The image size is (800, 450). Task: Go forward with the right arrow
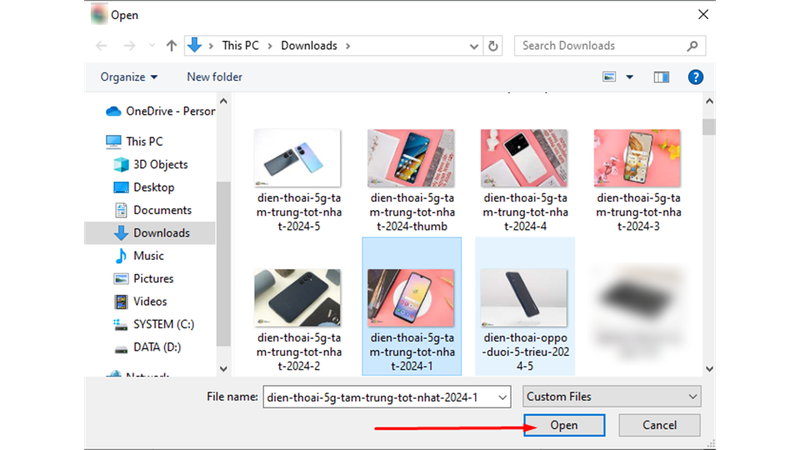130,46
